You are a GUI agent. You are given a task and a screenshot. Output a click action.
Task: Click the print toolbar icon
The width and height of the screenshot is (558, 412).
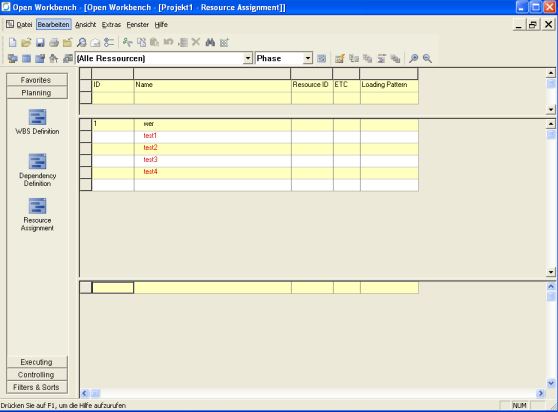(x=54, y=43)
